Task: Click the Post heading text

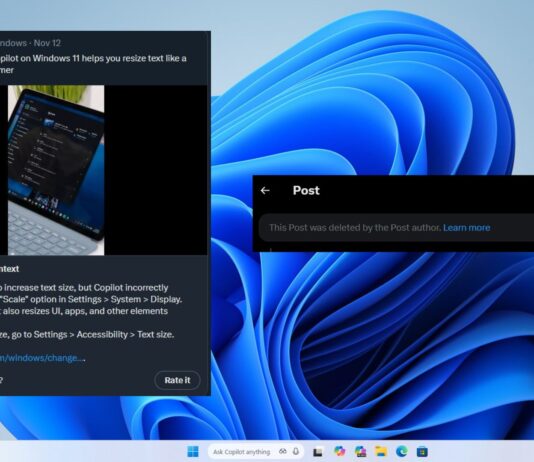Action: coord(306,190)
